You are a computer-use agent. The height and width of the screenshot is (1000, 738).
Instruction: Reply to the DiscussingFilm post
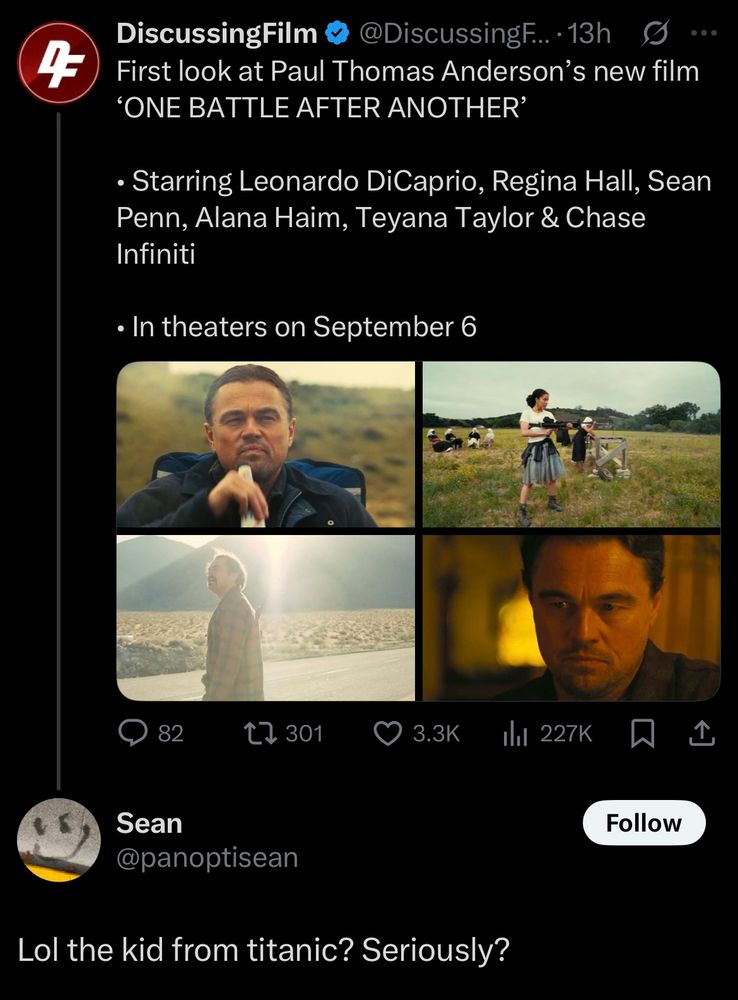[133, 734]
